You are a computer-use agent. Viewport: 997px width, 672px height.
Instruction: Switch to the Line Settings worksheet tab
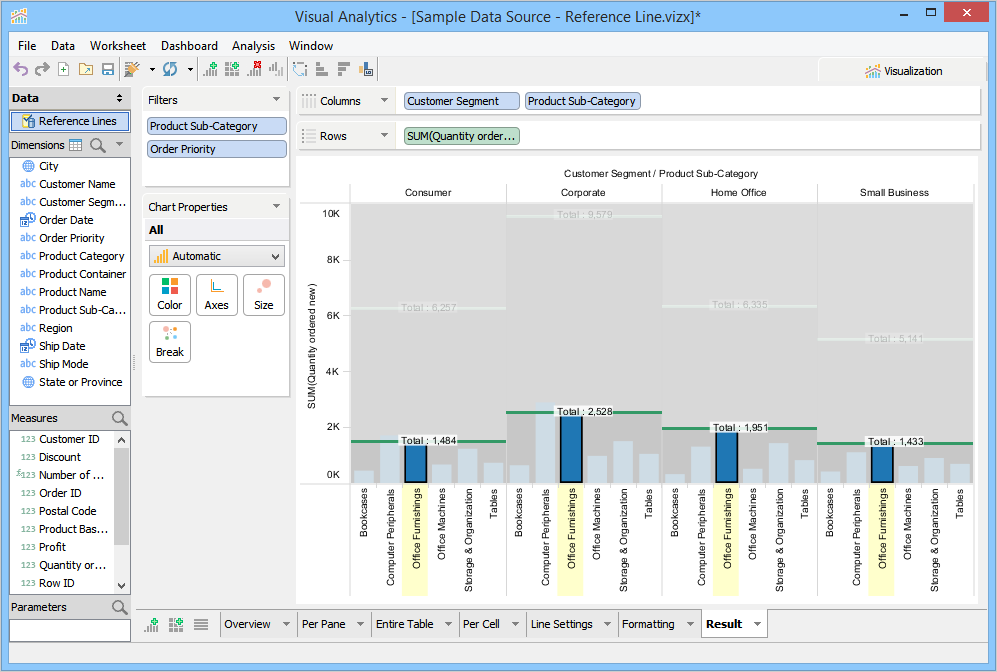(x=561, y=624)
